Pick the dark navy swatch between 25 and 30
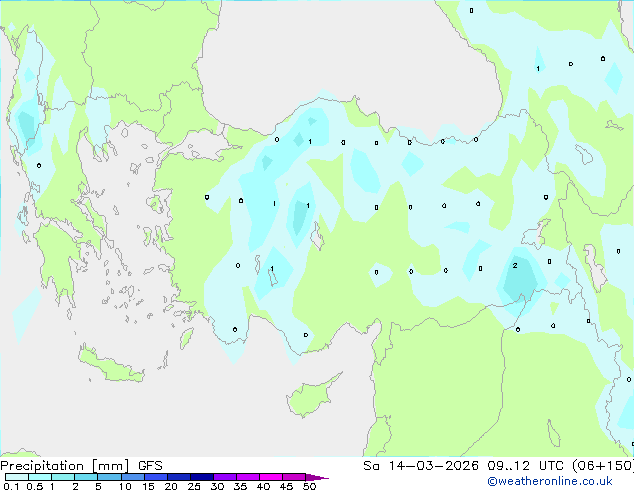 [201, 477]
